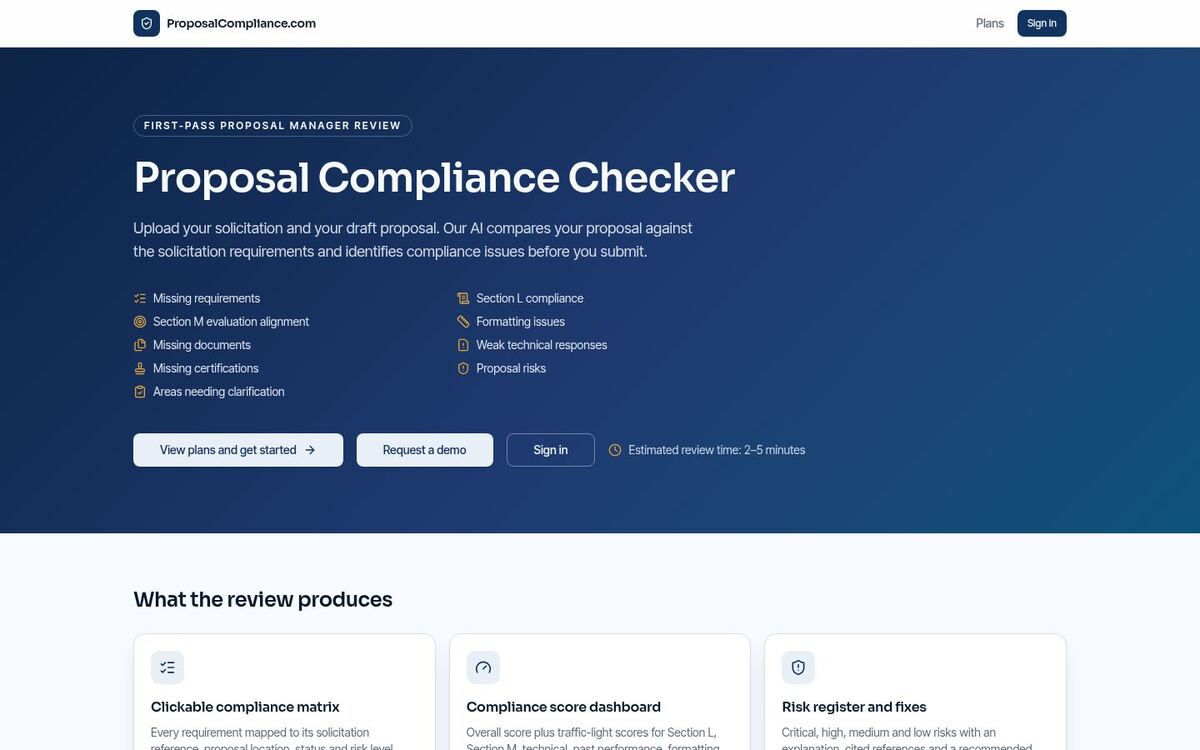Viewport: 1200px width, 750px height.
Task: Click the clock icon beside estimated review time
Action: coord(615,450)
